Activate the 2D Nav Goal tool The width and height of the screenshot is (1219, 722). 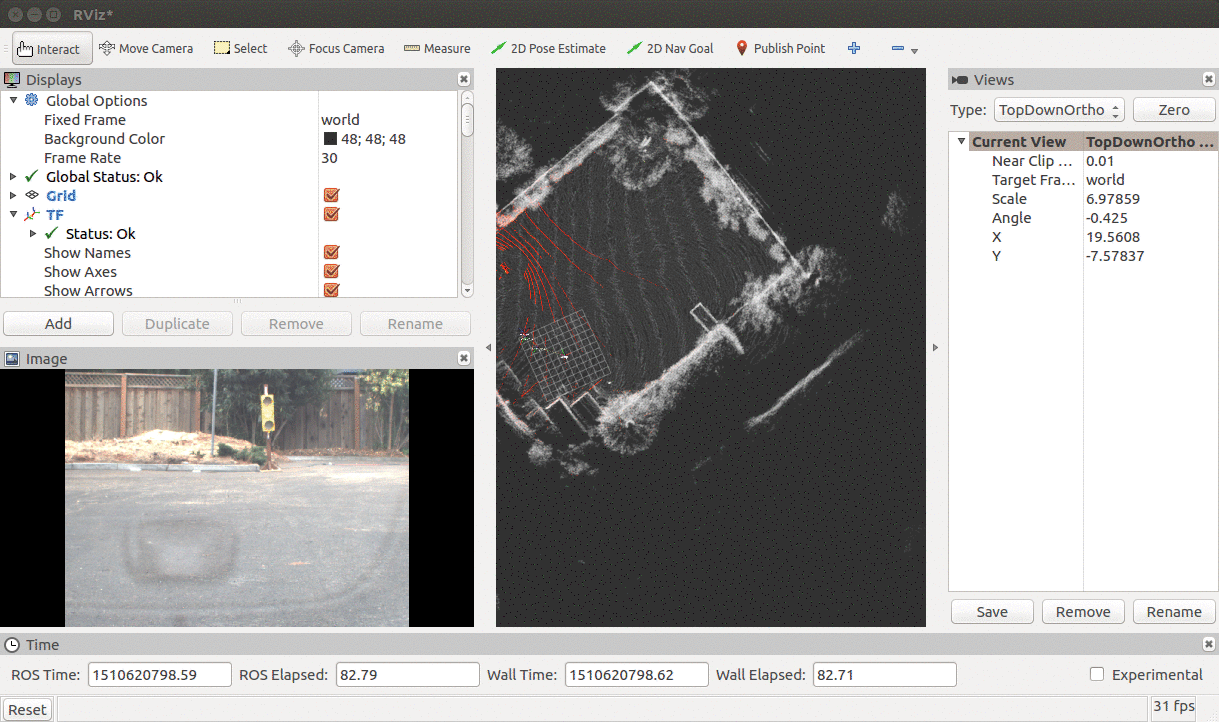point(670,48)
